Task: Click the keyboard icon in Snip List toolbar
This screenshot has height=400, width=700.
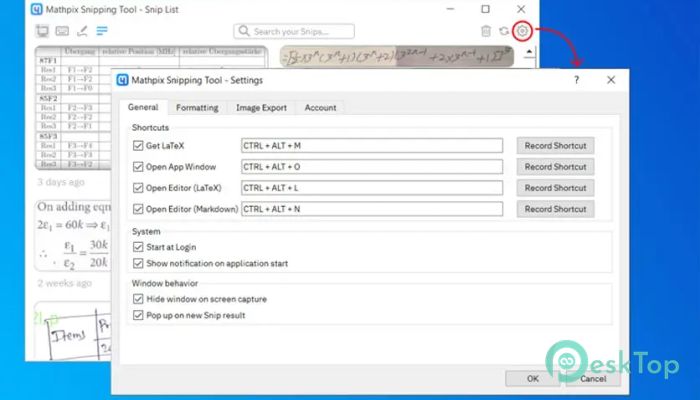Action: click(x=62, y=31)
